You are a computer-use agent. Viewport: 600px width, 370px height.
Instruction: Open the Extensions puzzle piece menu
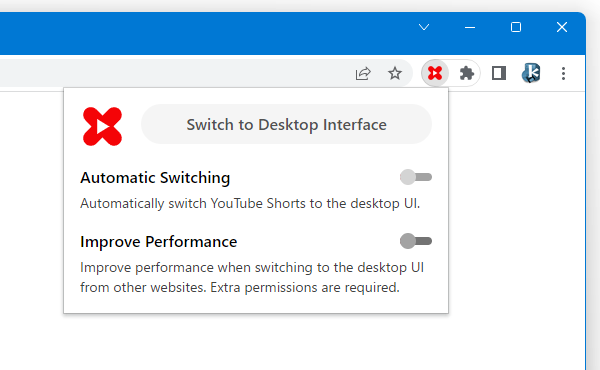tap(466, 73)
